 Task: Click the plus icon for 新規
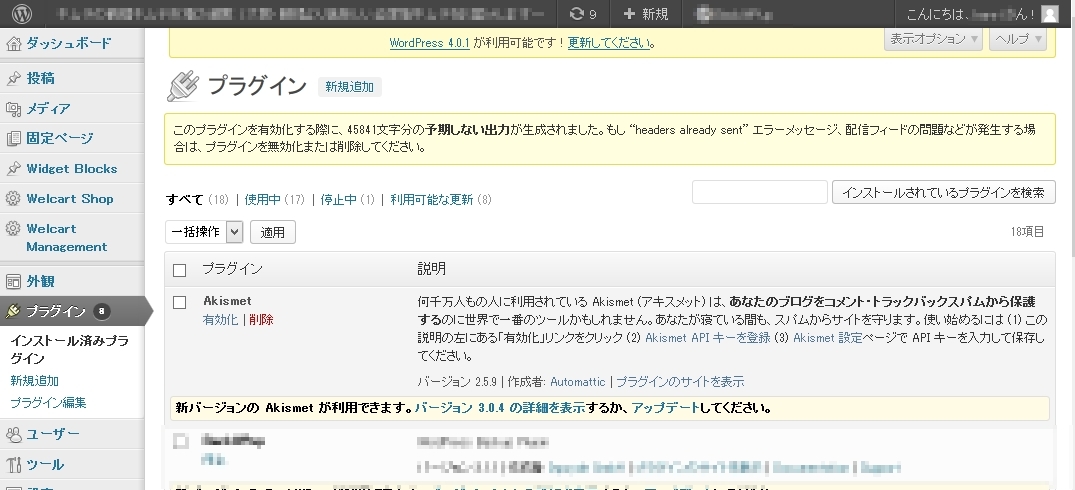pos(629,14)
